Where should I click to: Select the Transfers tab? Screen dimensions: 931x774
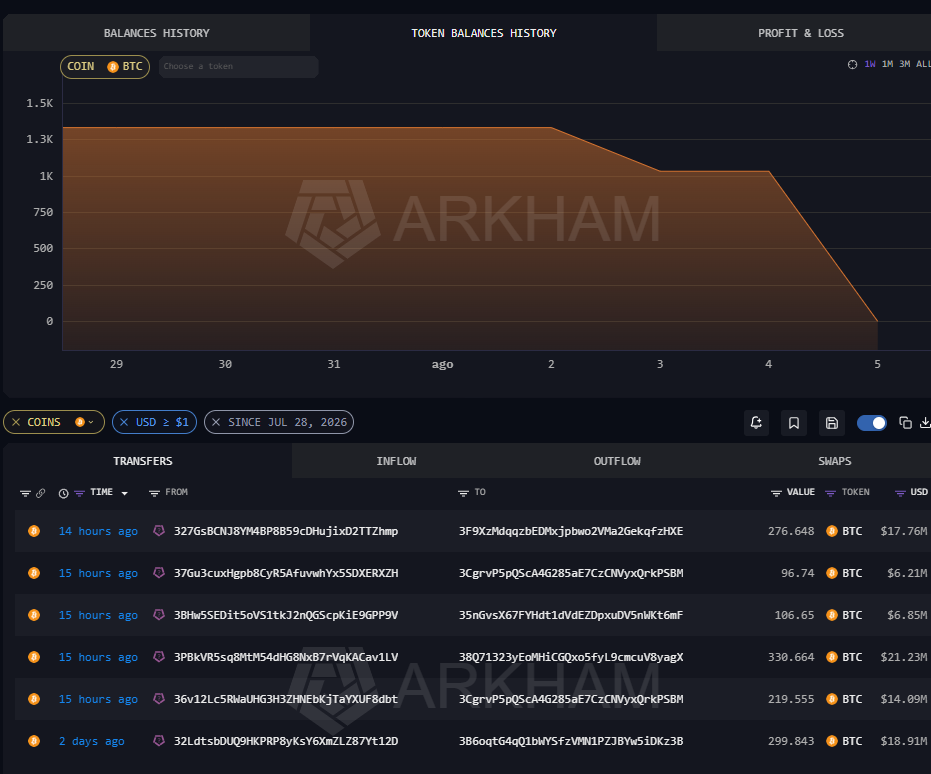click(142, 461)
